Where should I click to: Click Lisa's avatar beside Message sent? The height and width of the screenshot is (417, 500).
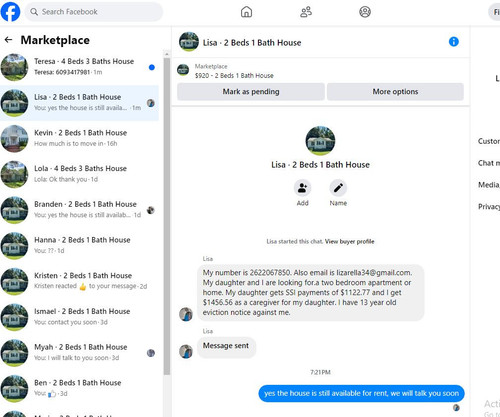pyautogui.click(x=186, y=351)
